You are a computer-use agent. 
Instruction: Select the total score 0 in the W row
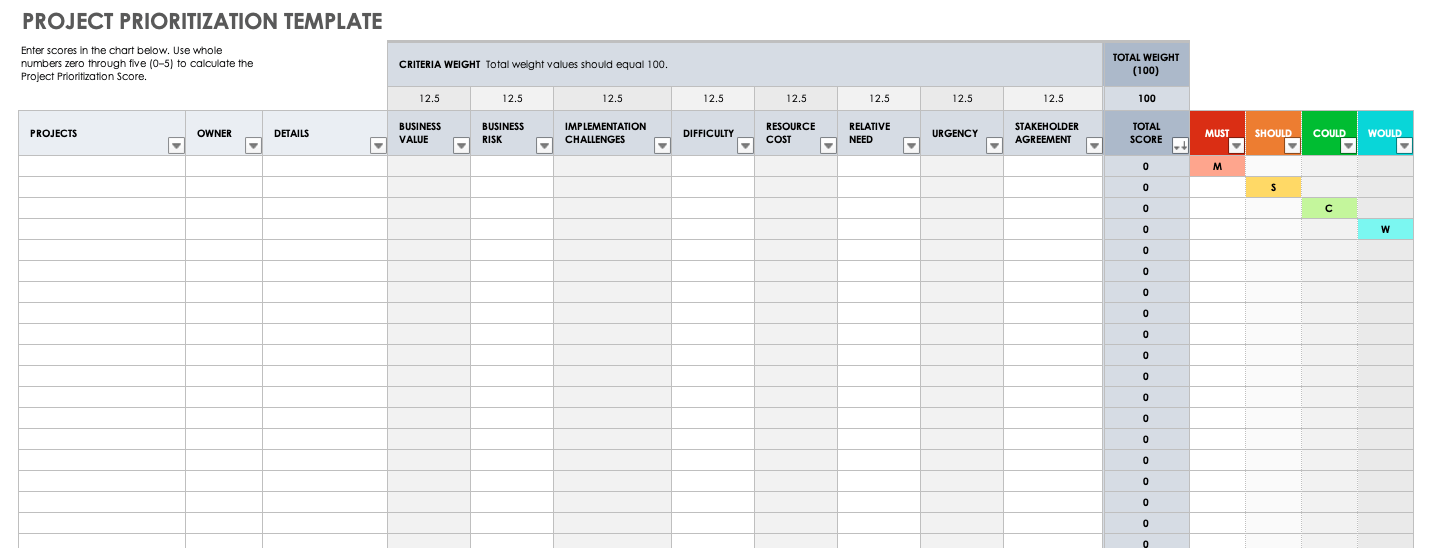tap(1146, 230)
